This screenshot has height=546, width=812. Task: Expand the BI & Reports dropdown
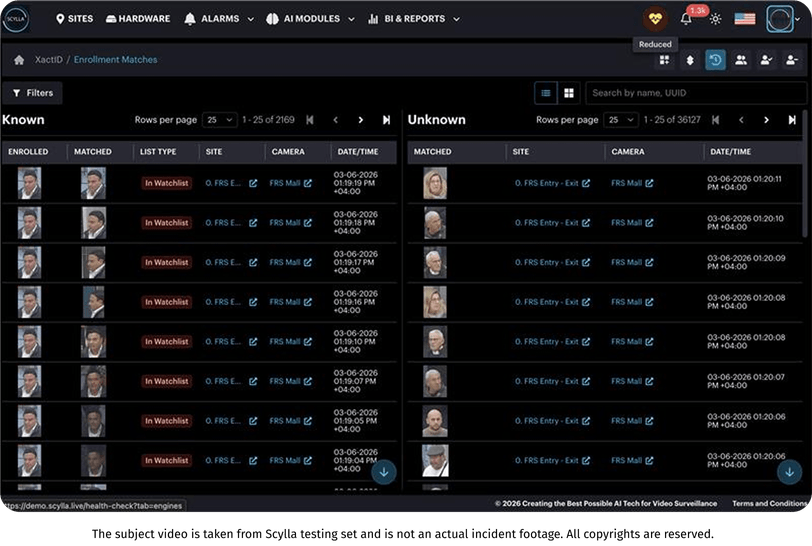pos(414,19)
